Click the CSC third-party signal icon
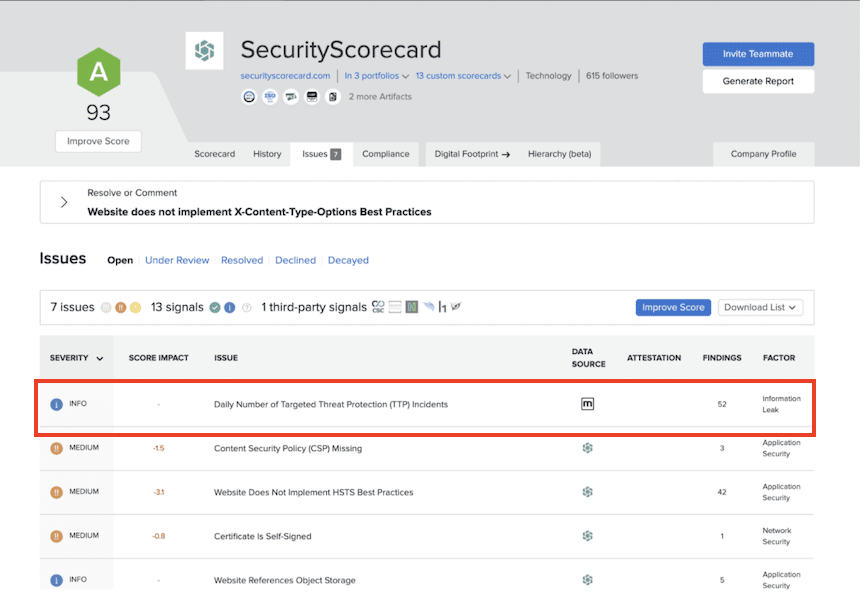864x613 pixels. coord(378,307)
